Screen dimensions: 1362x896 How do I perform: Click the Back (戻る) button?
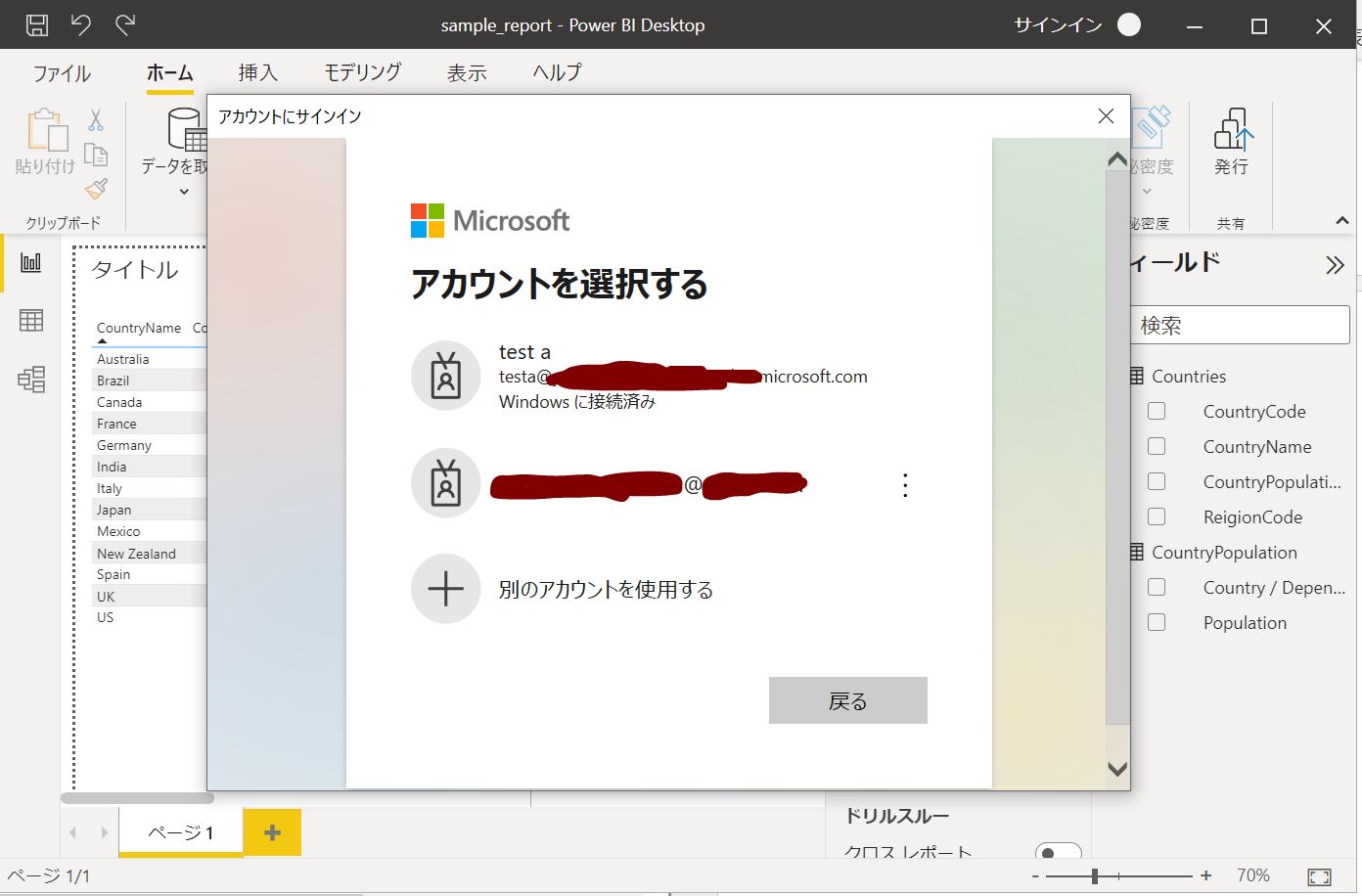coord(847,700)
